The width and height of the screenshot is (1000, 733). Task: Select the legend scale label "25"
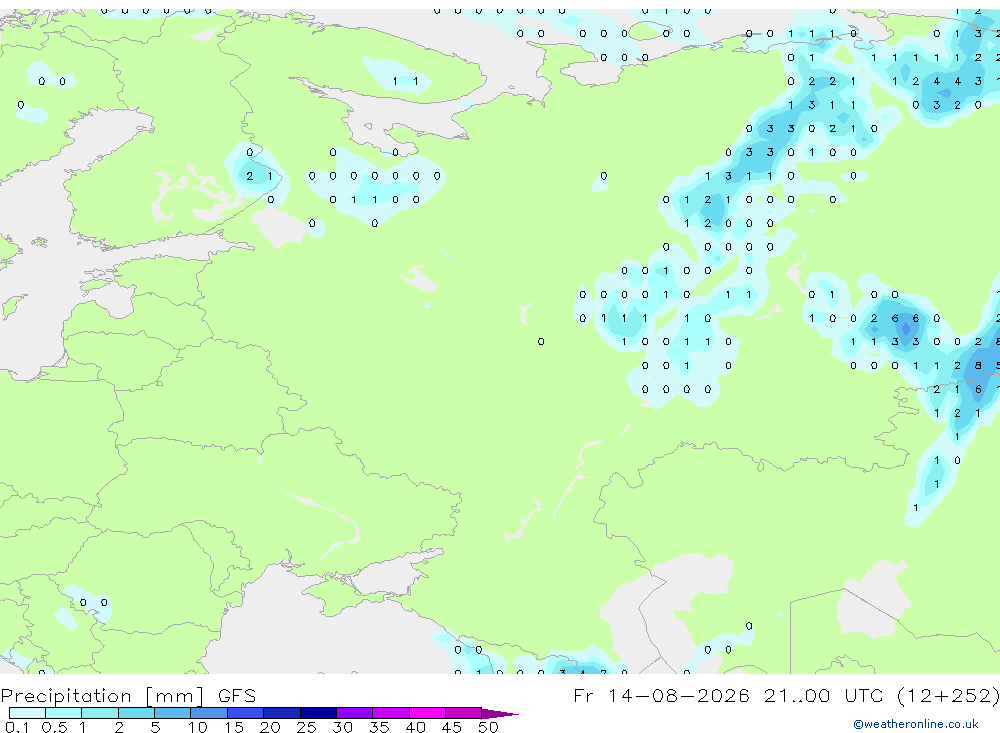pyautogui.click(x=306, y=727)
